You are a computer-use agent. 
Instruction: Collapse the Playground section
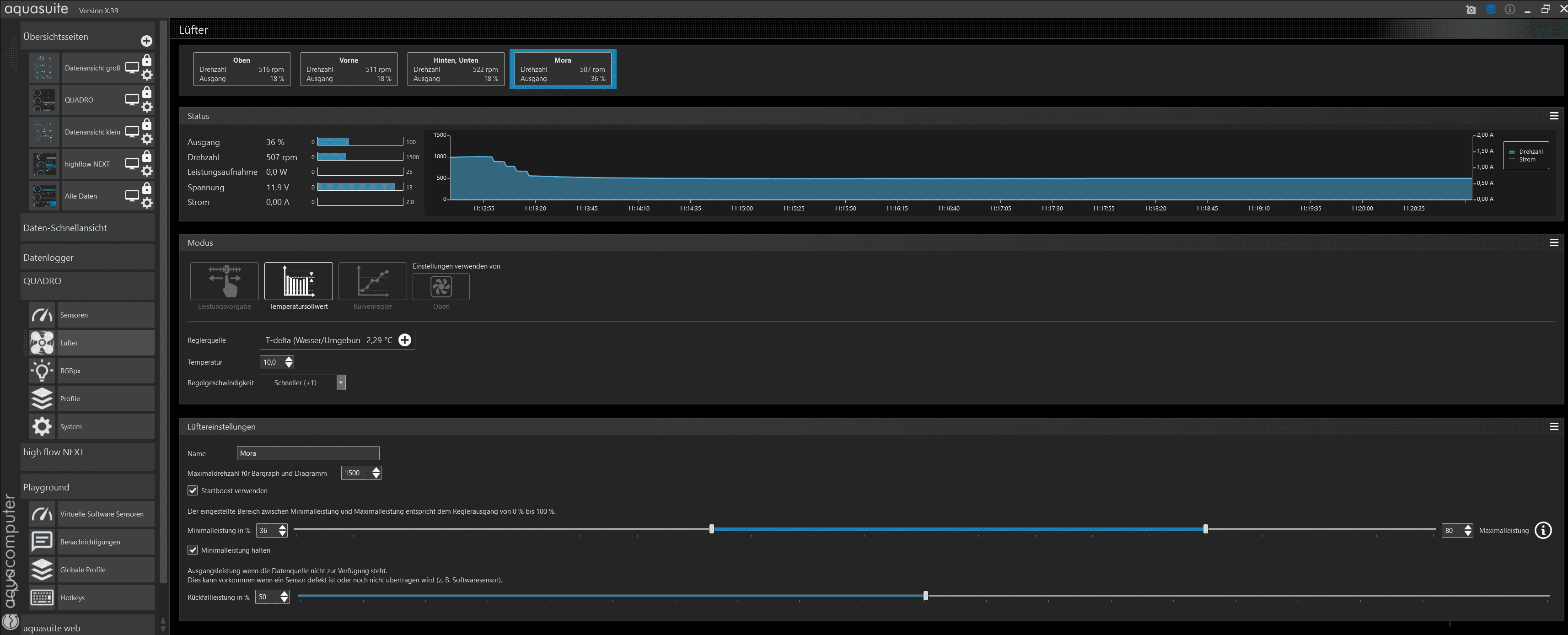point(88,487)
